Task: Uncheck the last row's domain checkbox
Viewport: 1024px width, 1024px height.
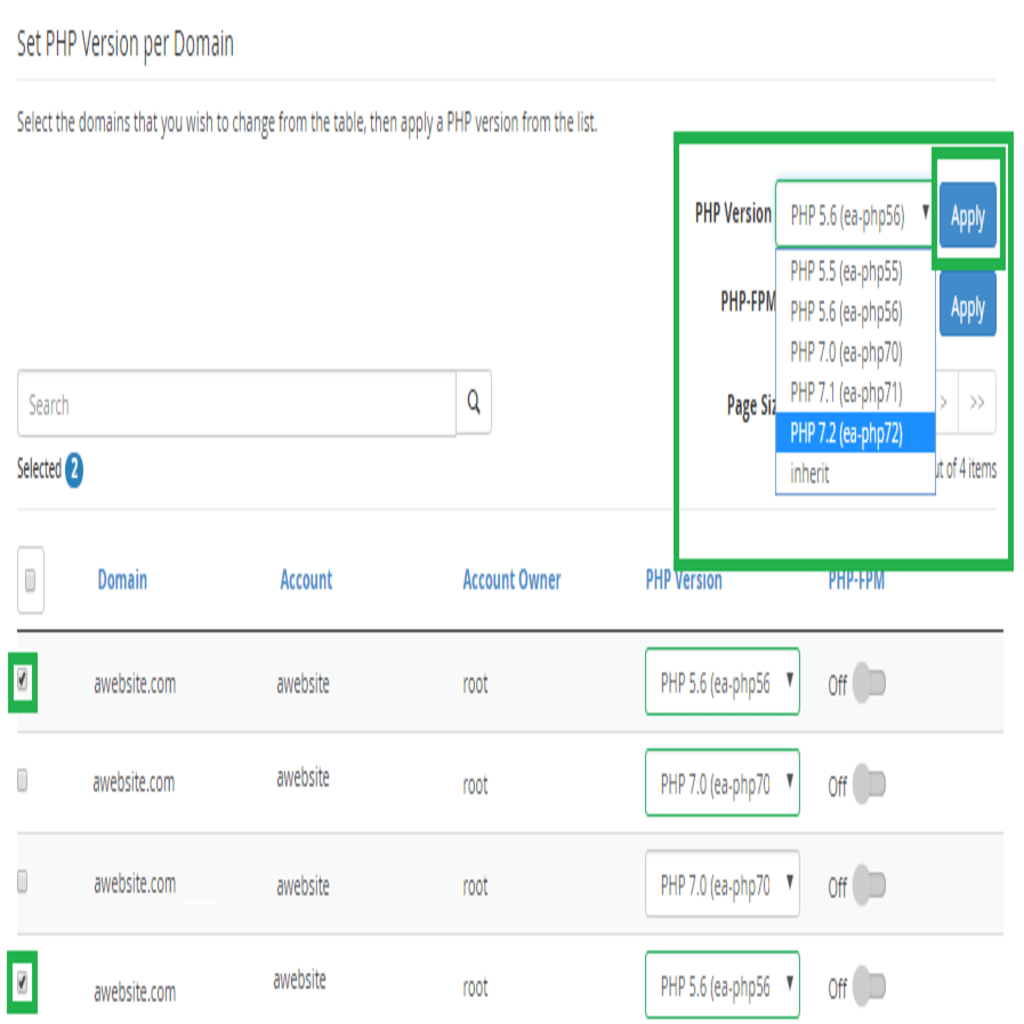Action: [x=23, y=982]
